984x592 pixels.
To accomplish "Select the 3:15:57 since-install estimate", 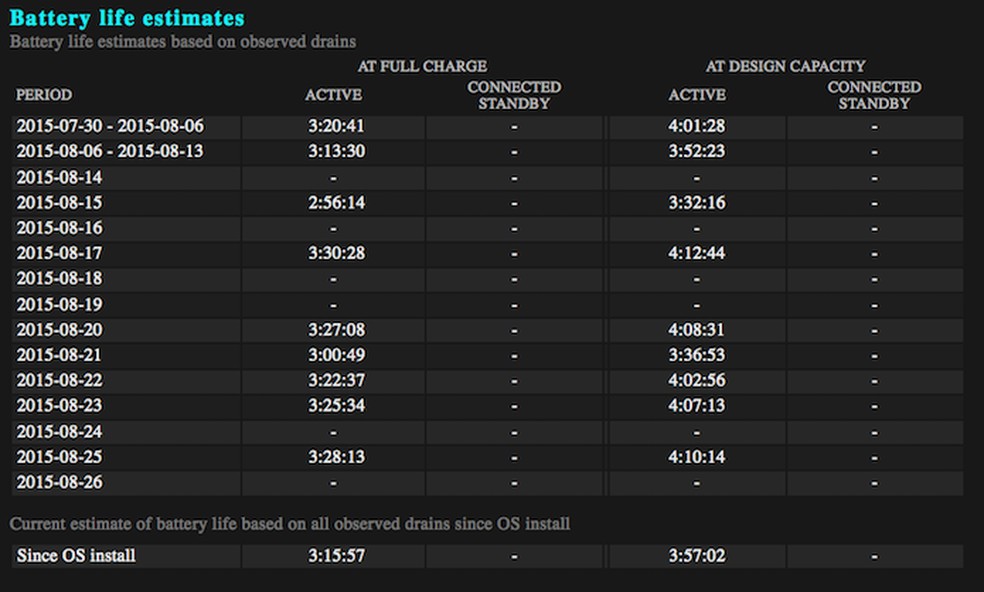I will 333,555.
